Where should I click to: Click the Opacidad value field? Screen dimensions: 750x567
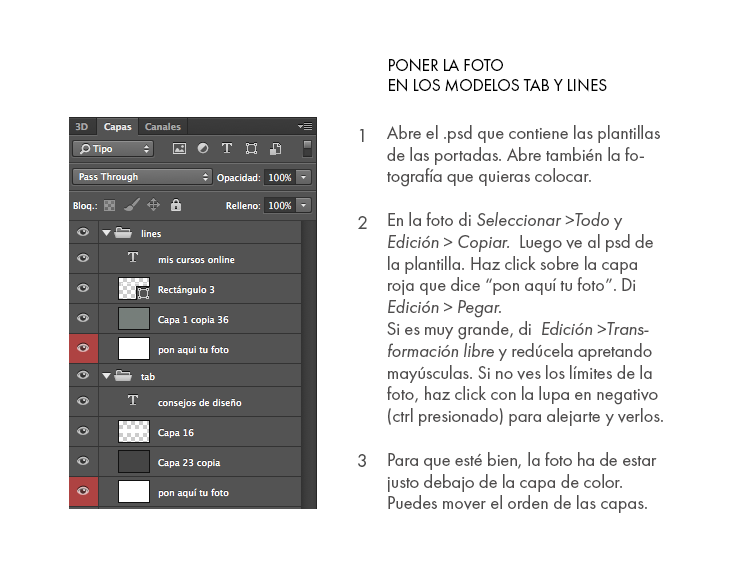[x=280, y=178]
